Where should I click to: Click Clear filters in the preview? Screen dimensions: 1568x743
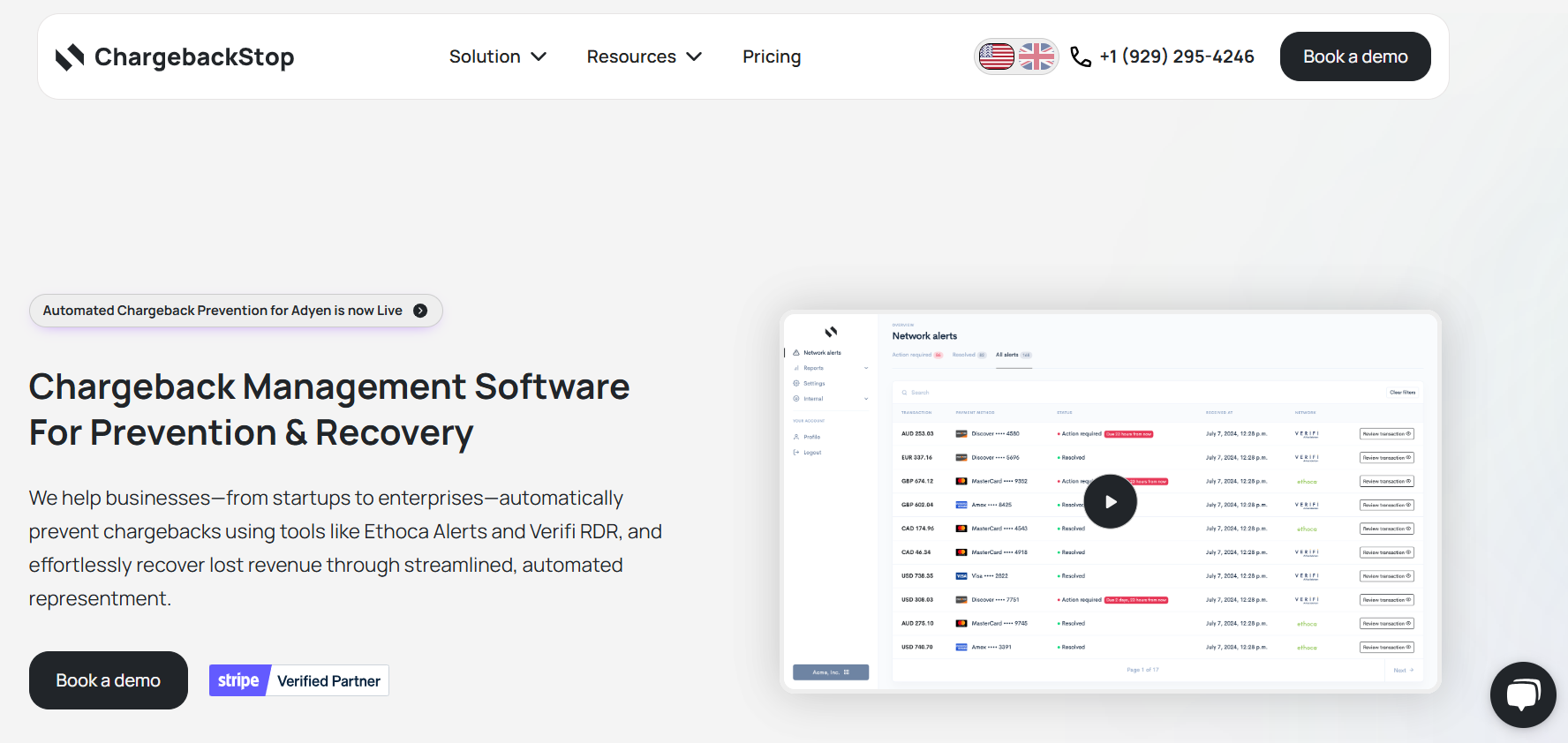pyautogui.click(x=1402, y=393)
